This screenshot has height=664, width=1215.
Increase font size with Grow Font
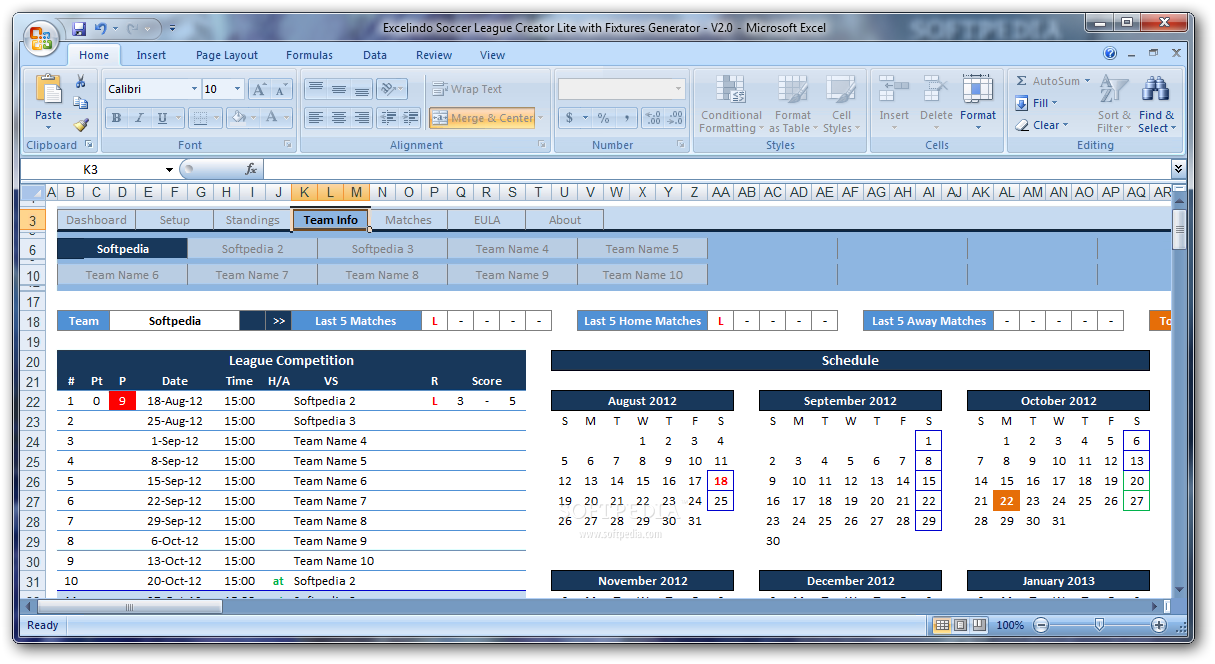(x=260, y=90)
